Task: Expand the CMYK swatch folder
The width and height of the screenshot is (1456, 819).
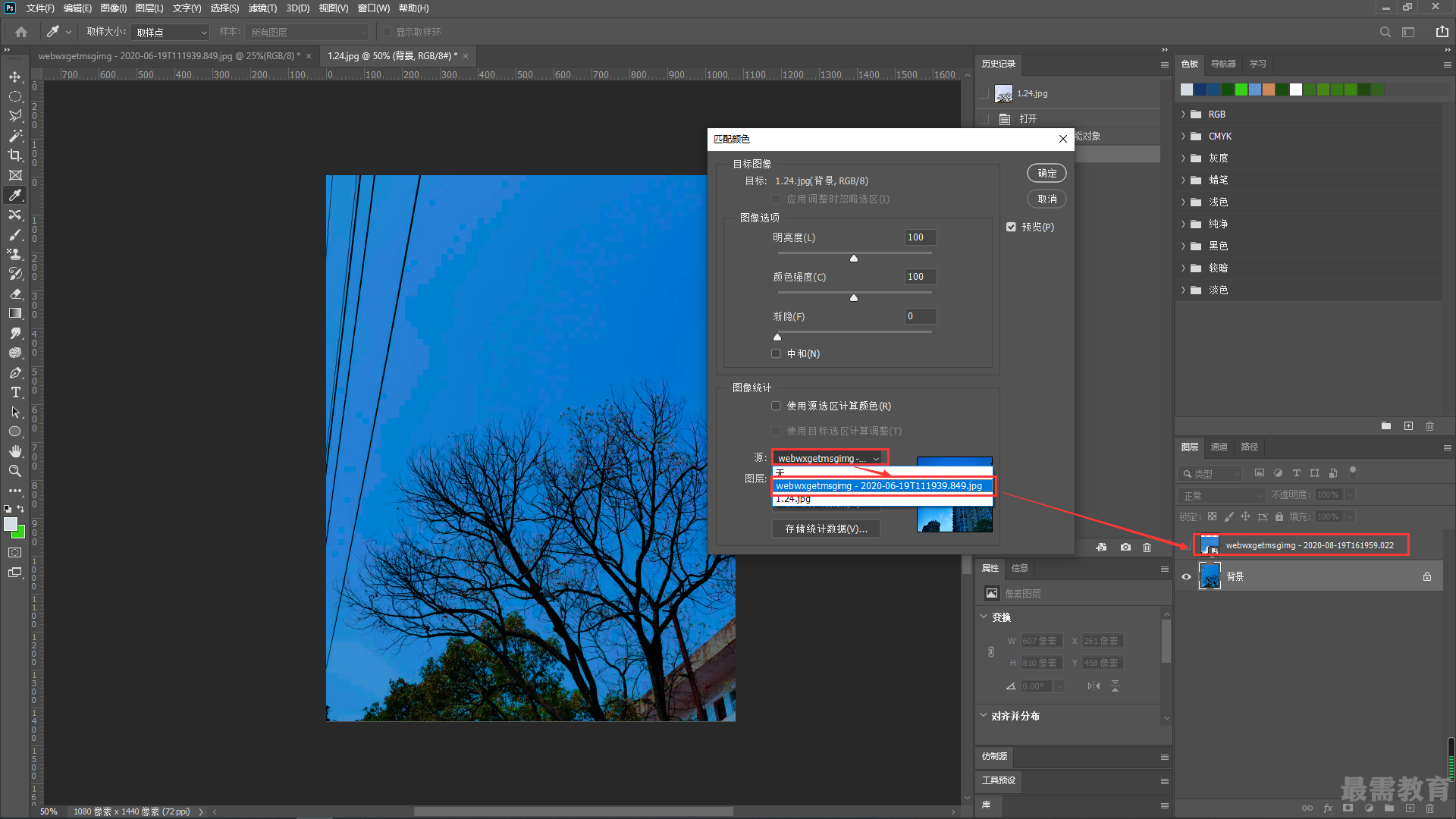Action: (x=1183, y=136)
